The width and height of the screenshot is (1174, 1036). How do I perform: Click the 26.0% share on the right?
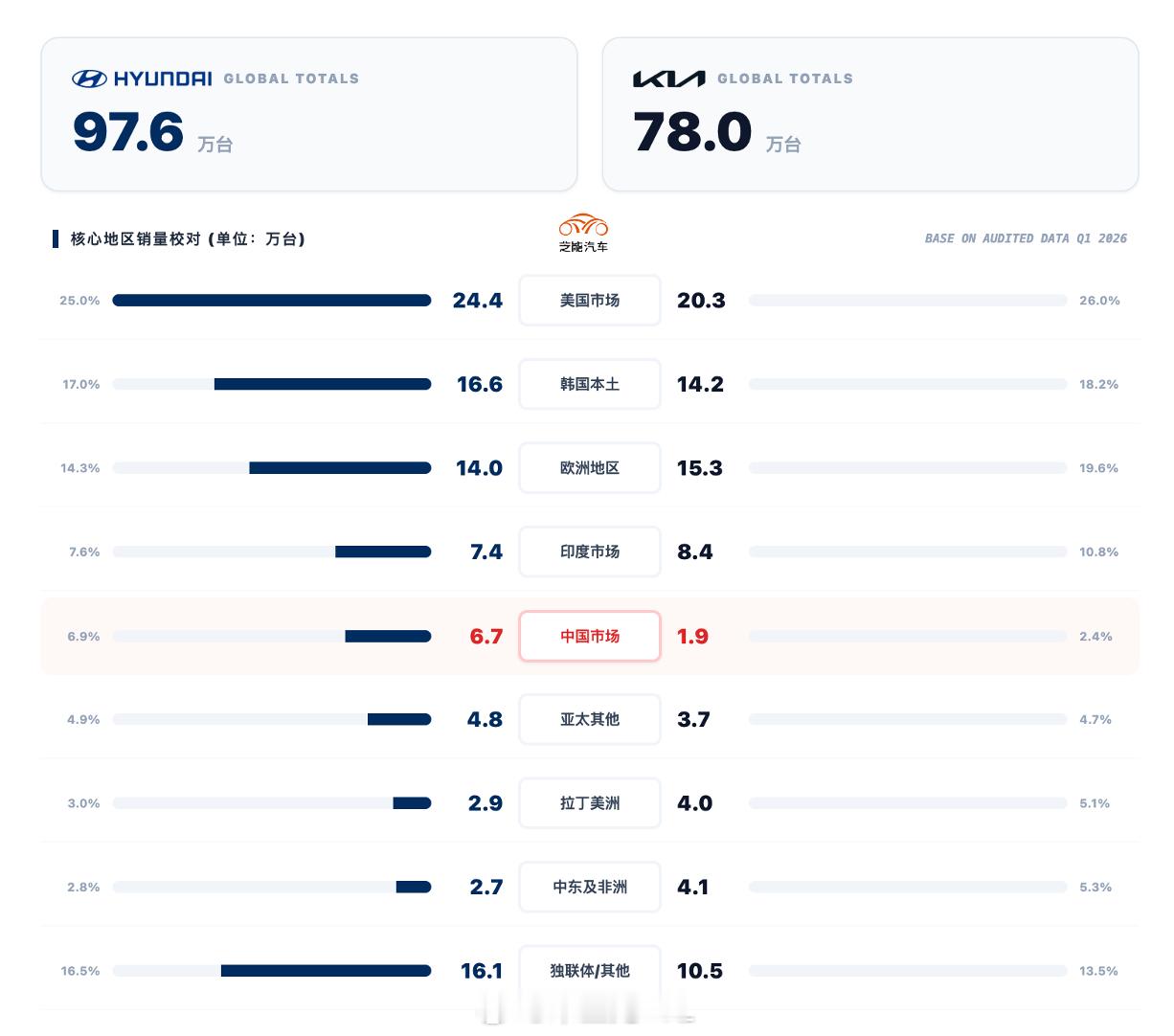1099,301
